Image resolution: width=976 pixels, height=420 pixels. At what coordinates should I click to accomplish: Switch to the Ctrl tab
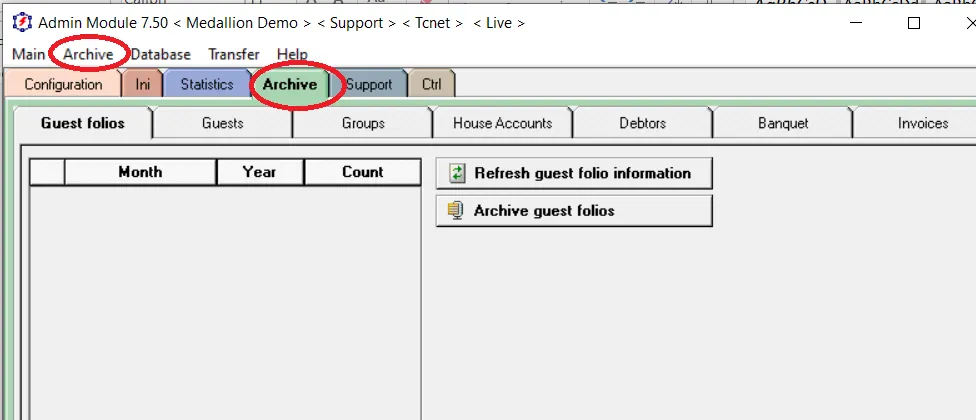[431, 85]
